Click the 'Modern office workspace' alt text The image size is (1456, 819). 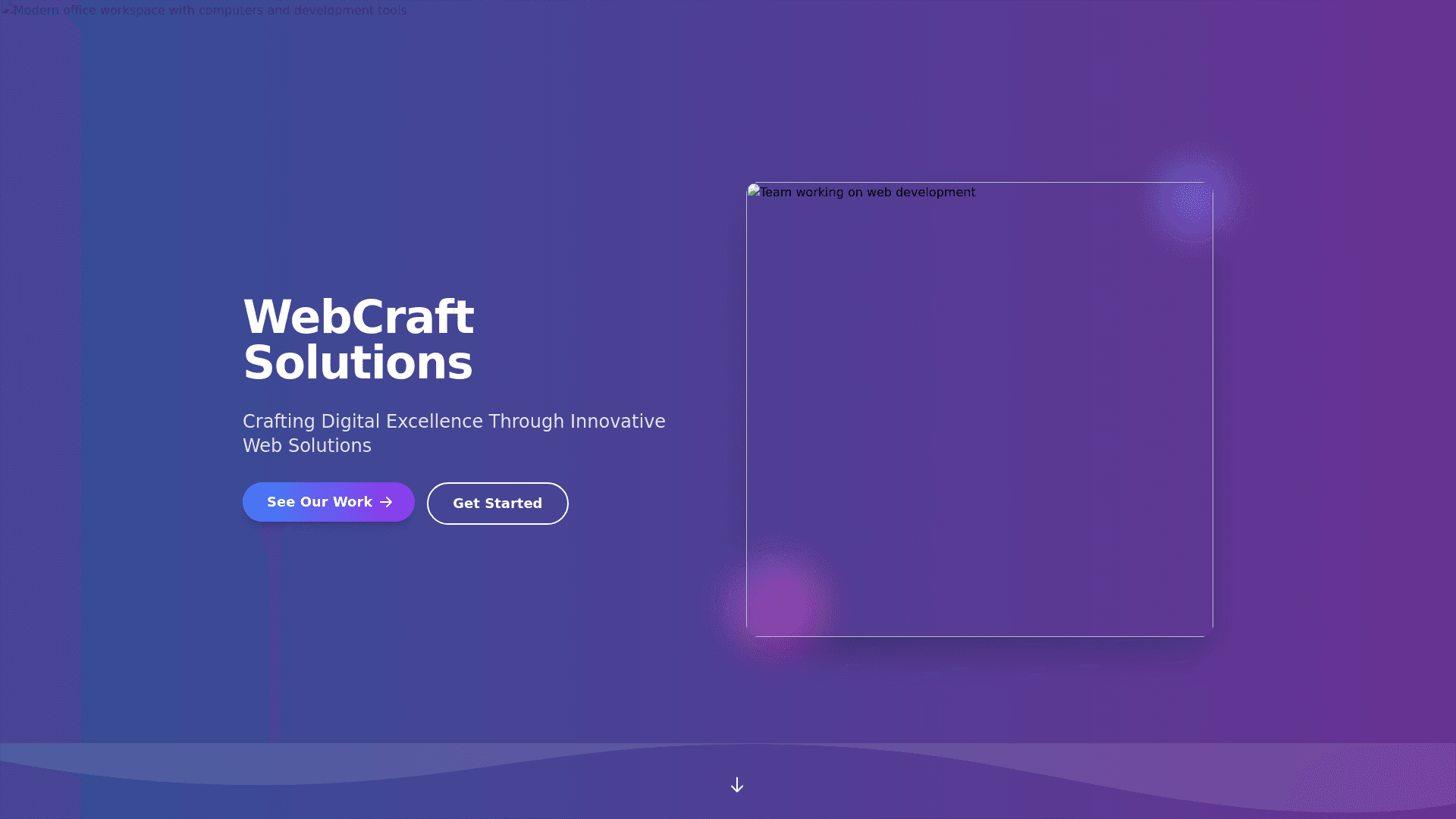pos(210,11)
